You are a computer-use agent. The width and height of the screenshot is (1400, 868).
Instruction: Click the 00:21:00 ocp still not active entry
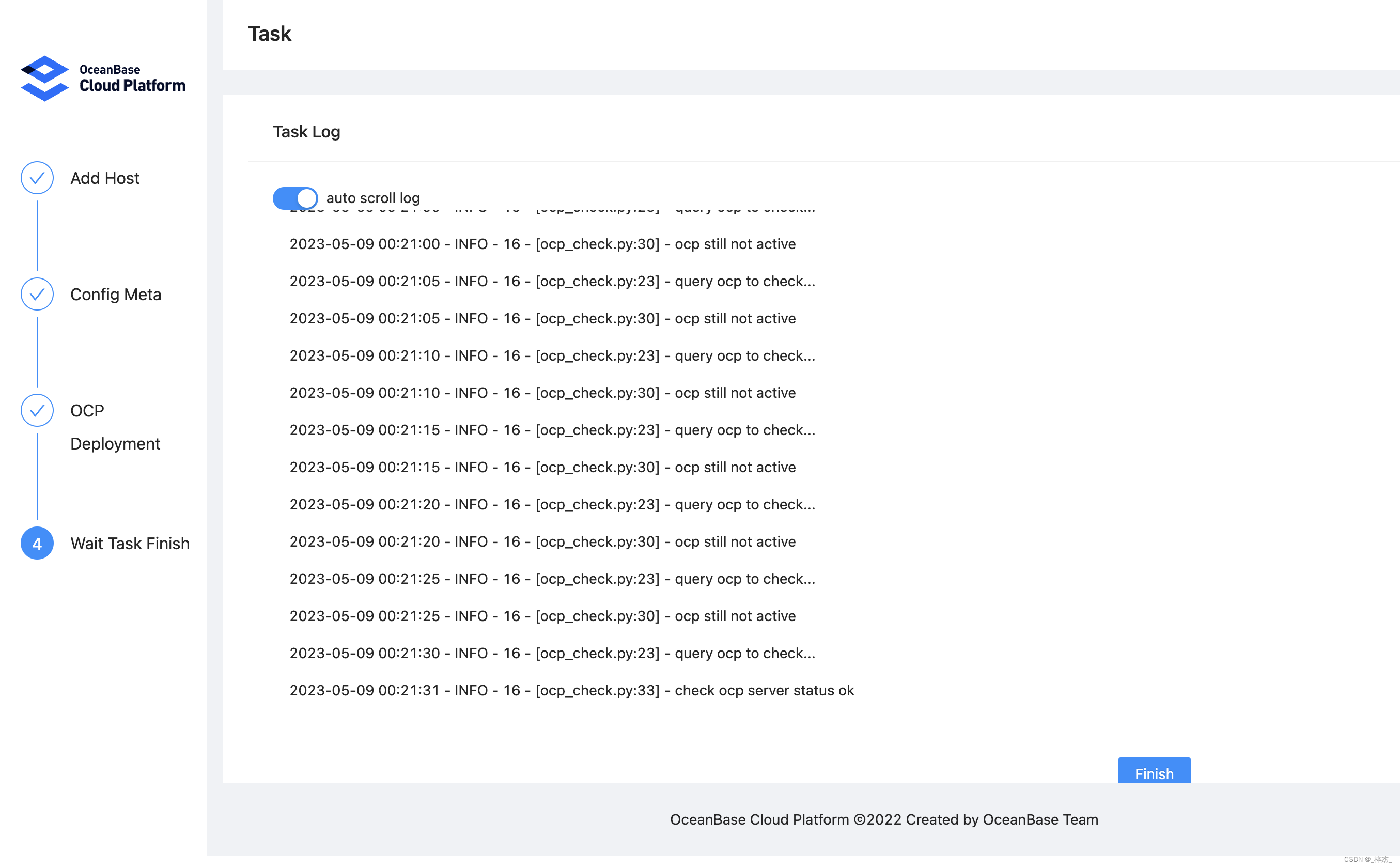(x=542, y=244)
